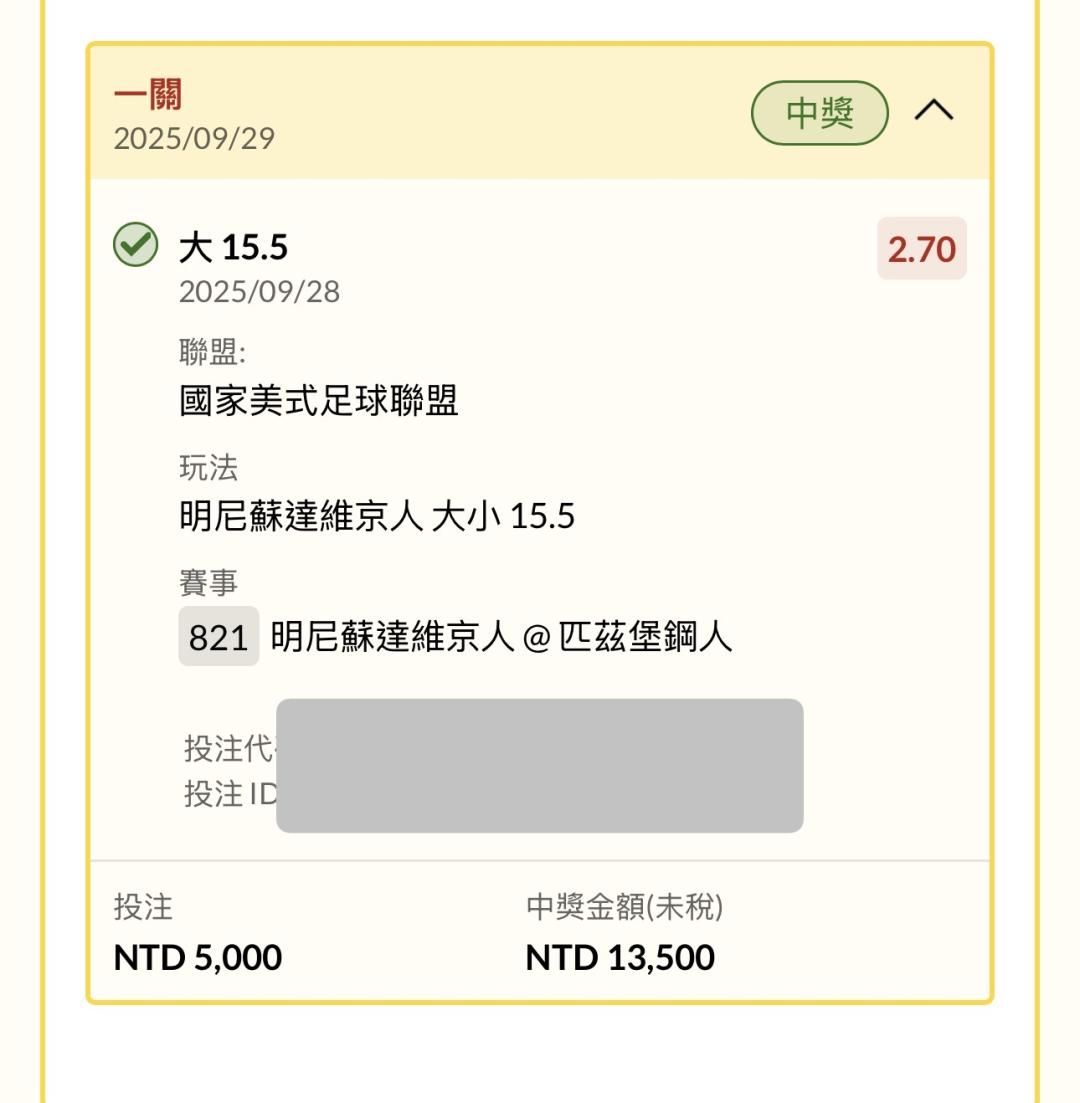Click the 2.70 odds badge
Screen dimensions: 1080x1103
pos(921,249)
